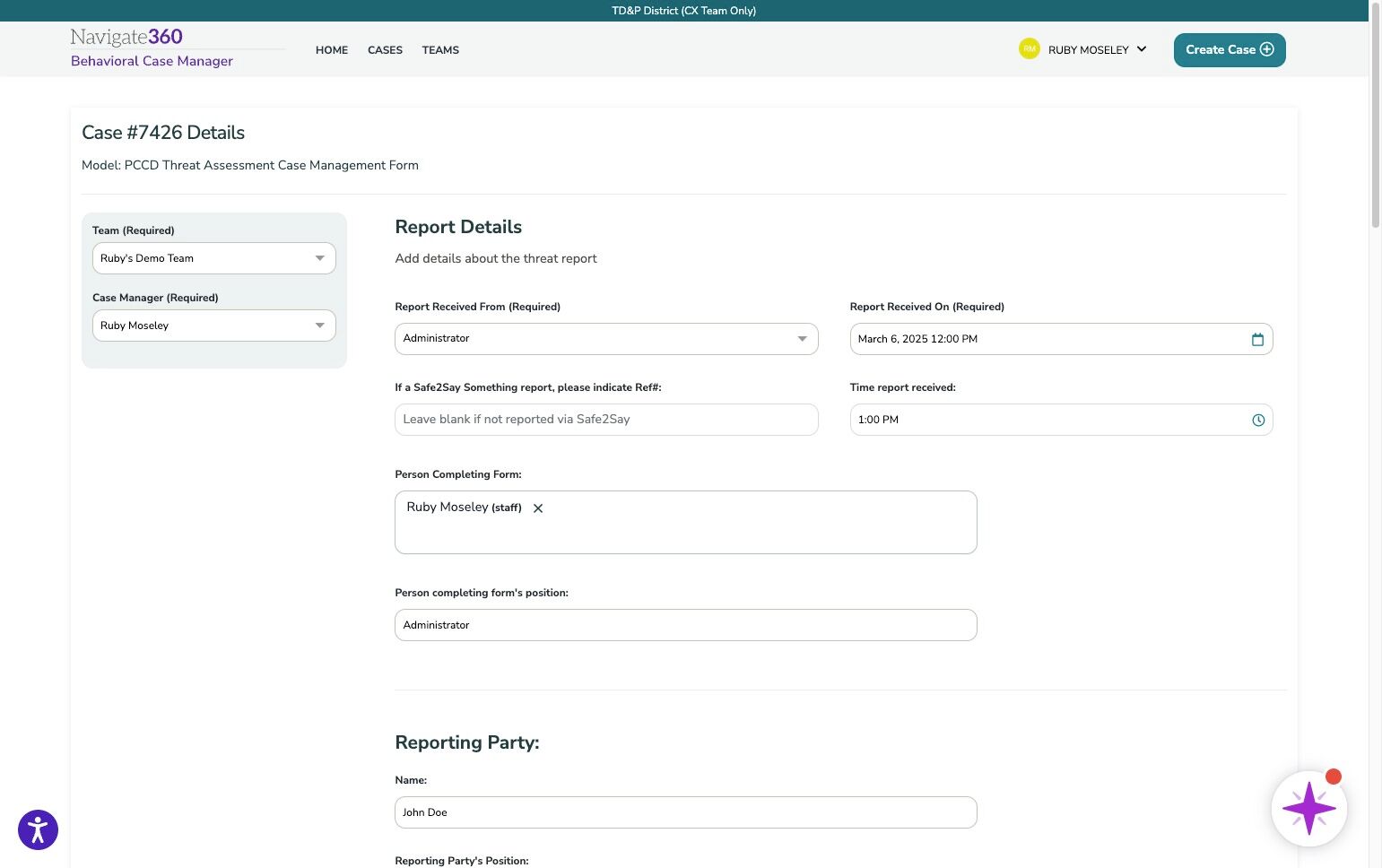Click the Safe2Say reference number field
The width and height of the screenshot is (1382, 868).
click(x=606, y=420)
